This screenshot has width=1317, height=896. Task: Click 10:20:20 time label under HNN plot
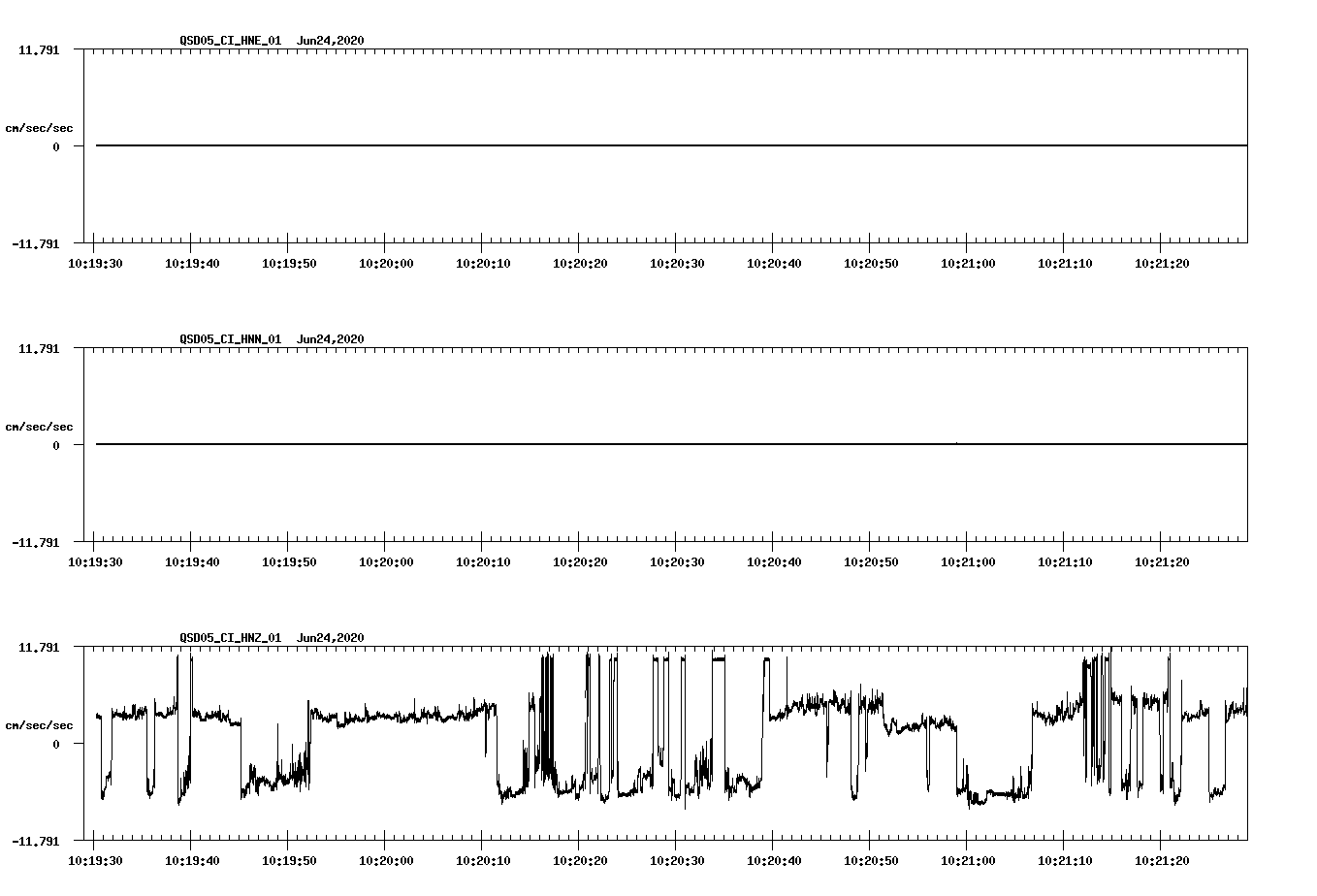(580, 561)
